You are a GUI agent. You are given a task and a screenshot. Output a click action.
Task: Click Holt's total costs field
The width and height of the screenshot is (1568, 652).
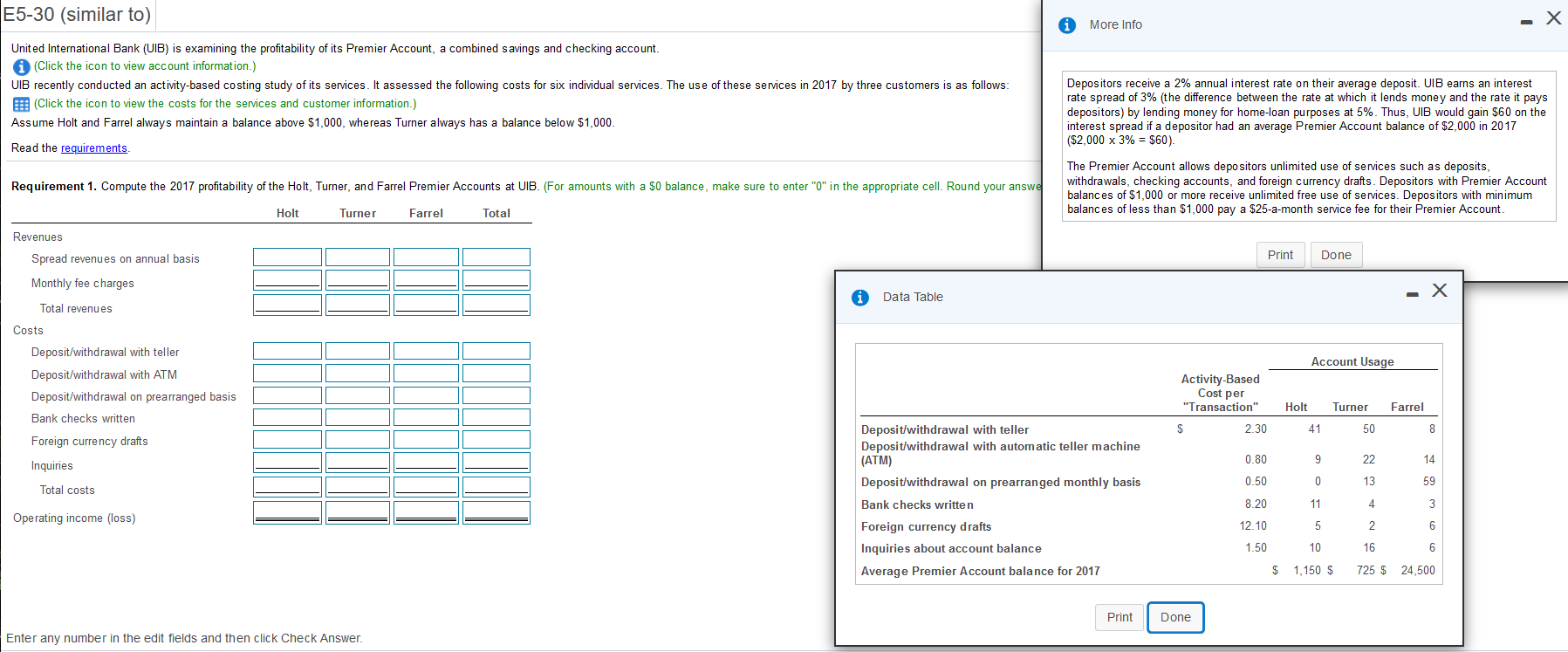[287, 487]
